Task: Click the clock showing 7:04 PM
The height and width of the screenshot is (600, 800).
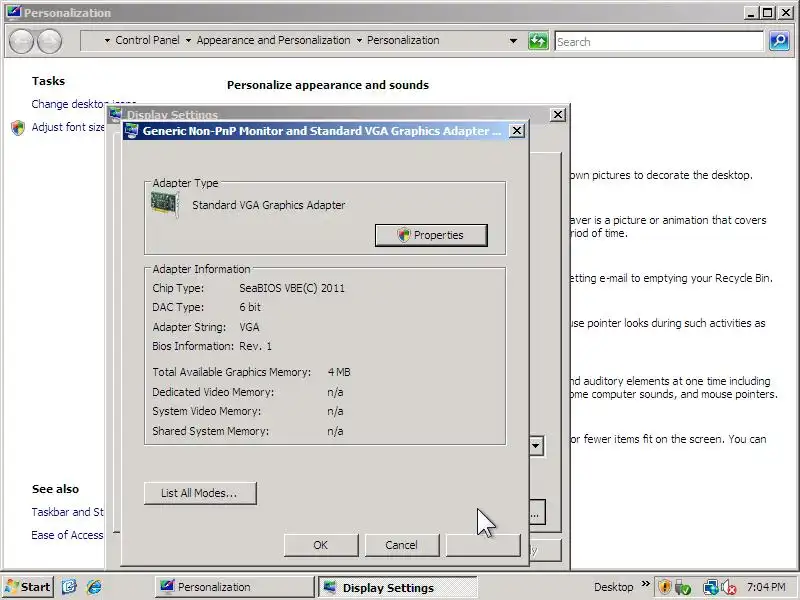Action: 766,587
